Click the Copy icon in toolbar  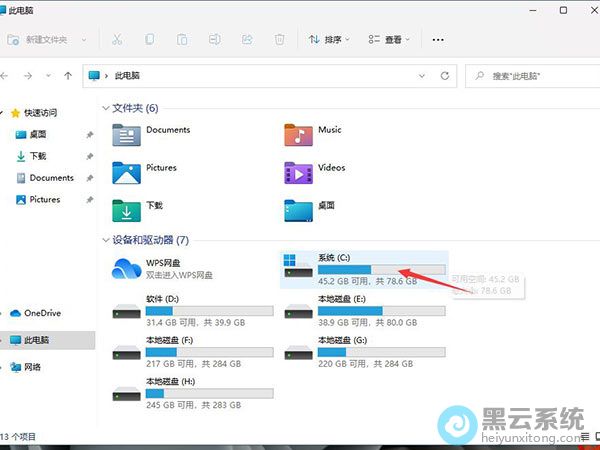click(150, 40)
